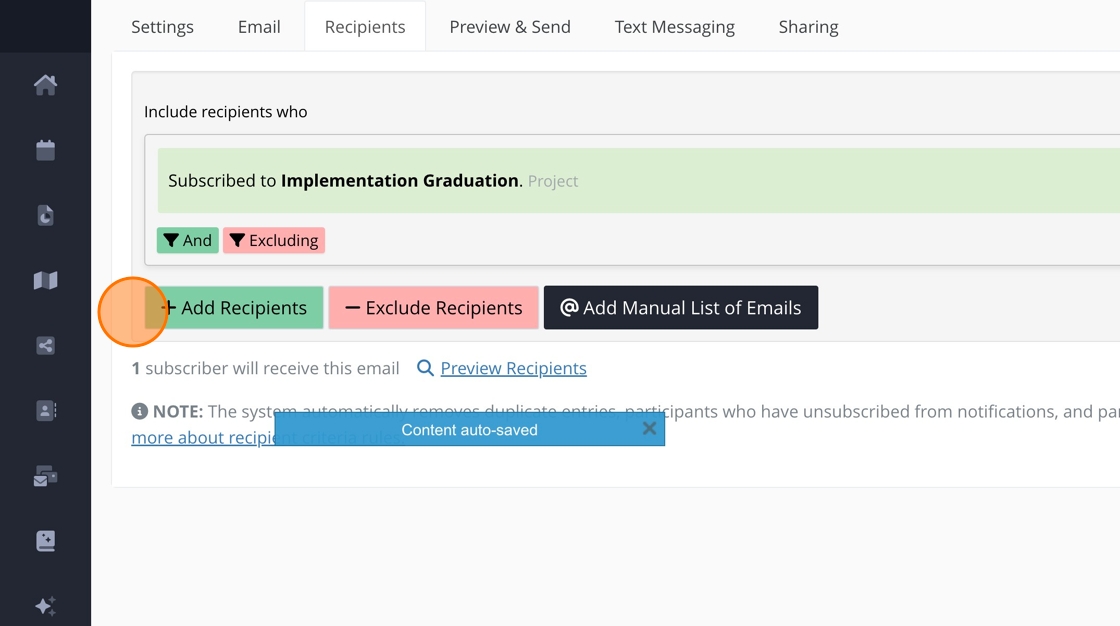Click Add Manual List of Emails

pos(681,308)
